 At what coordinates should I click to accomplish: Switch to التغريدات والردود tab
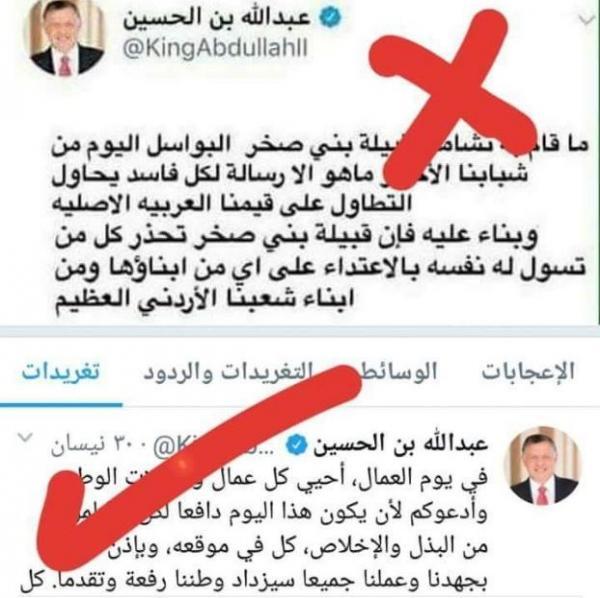pyautogui.click(x=228, y=371)
